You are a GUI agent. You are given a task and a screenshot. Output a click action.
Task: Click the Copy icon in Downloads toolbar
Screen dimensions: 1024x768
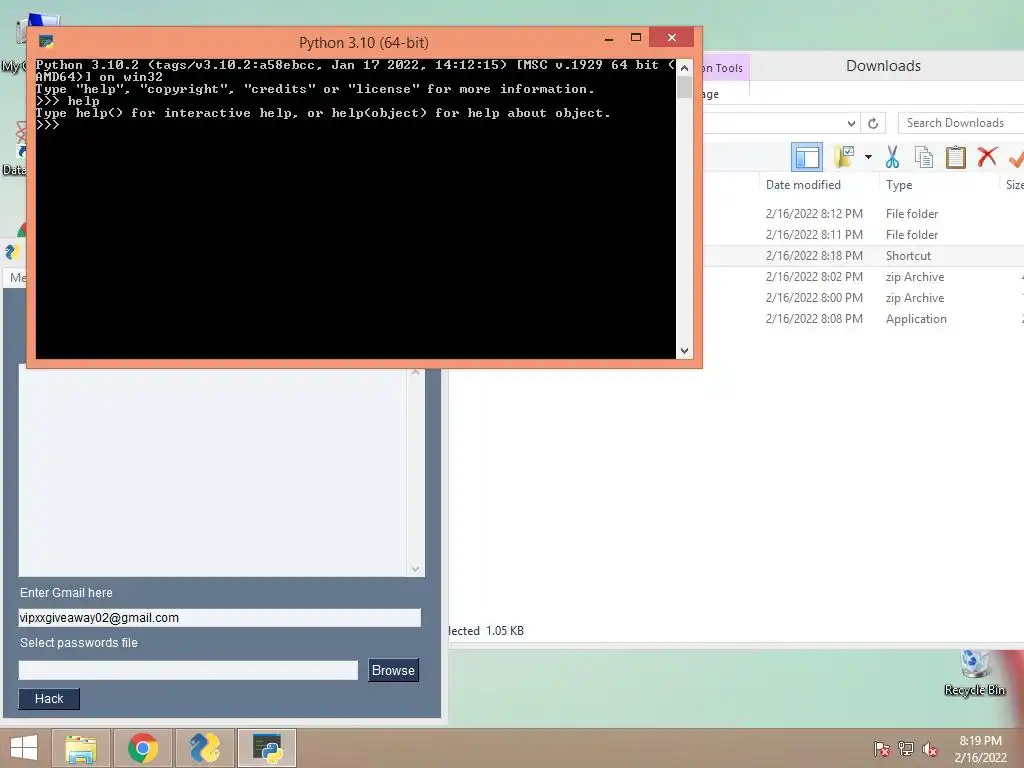[x=923, y=157]
